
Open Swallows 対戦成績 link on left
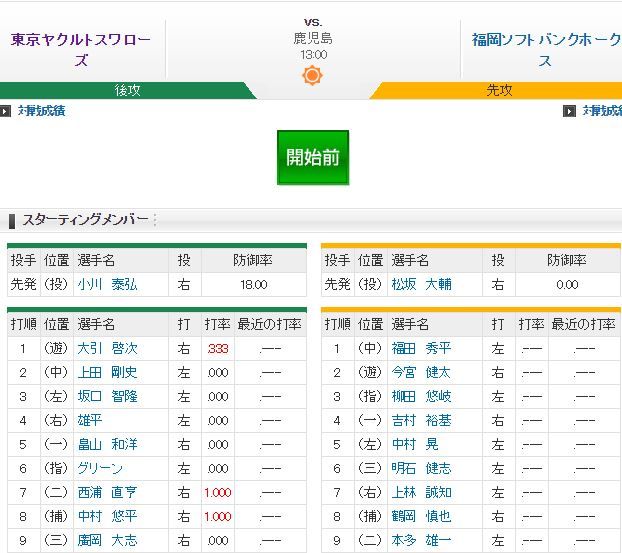pyautogui.click(x=42, y=111)
